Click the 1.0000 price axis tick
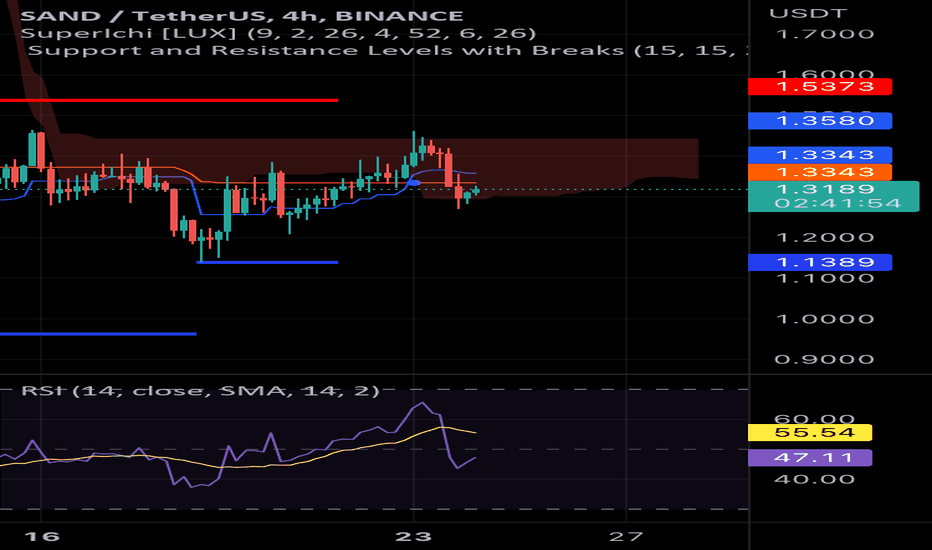Image resolution: width=932 pixels, height=550 pixels. click(x=825, y=319)
